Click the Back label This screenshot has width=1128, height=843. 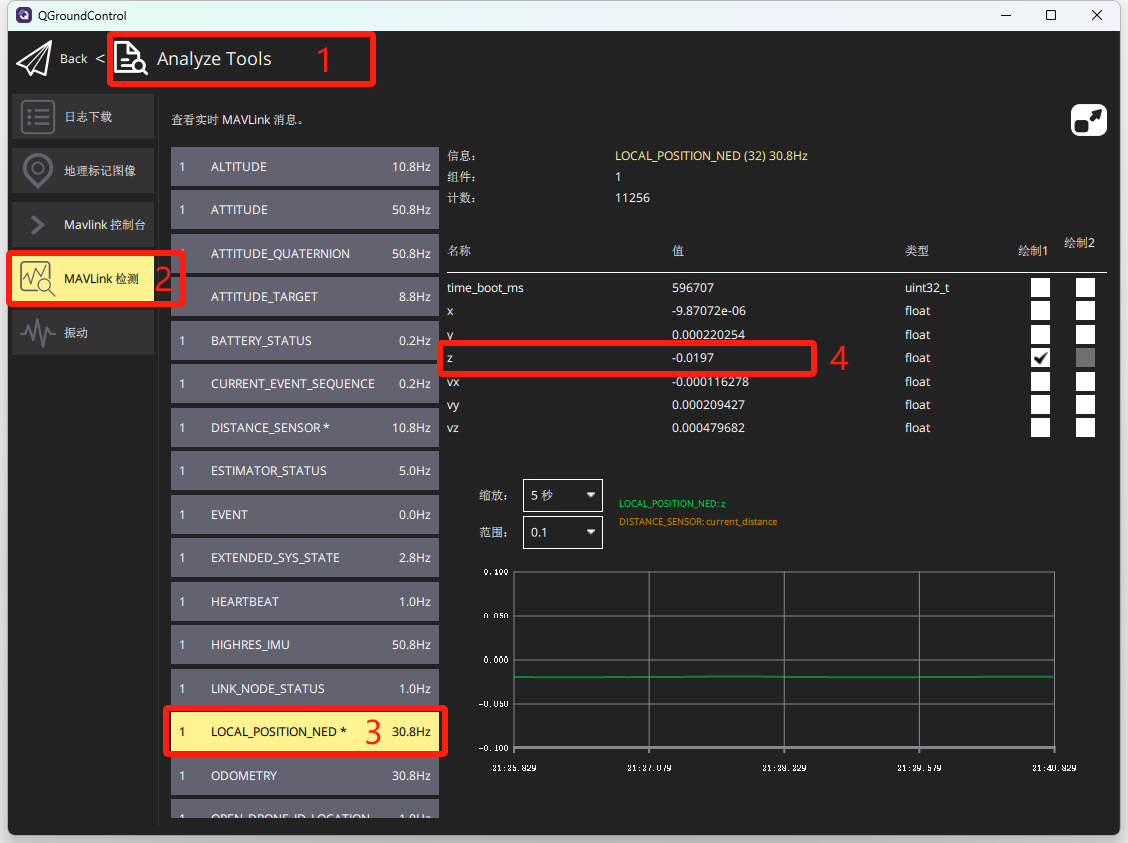(73, 58)
